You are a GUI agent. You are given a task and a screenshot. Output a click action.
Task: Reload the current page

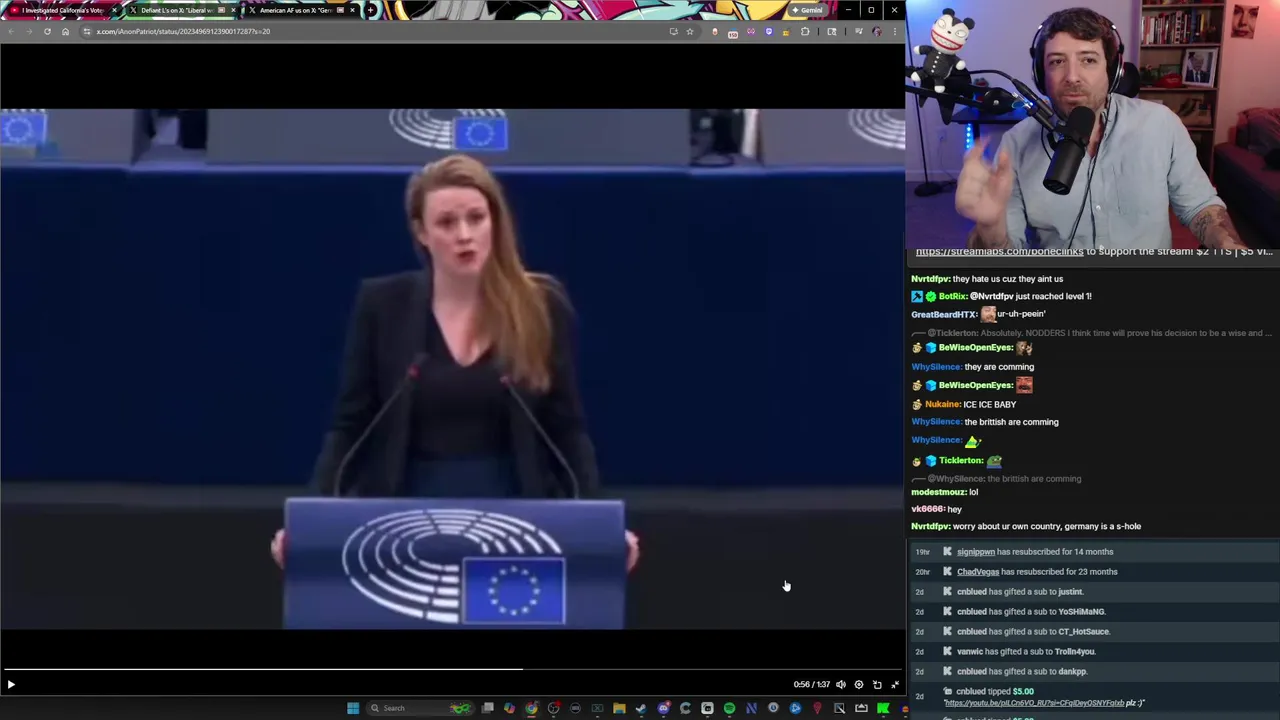click(x=47, y=31)
